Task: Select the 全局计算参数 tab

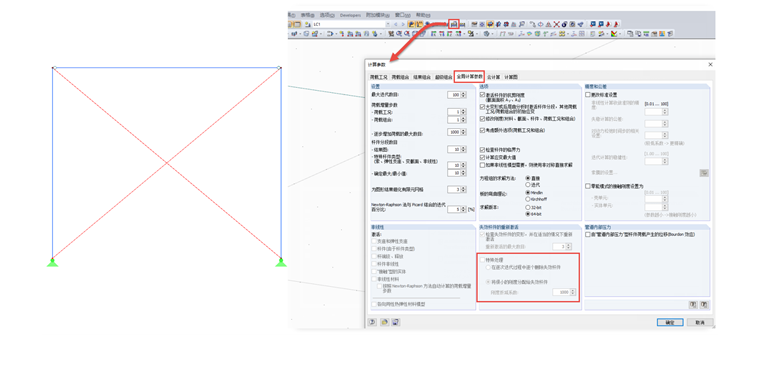Action: click(469, 77)
